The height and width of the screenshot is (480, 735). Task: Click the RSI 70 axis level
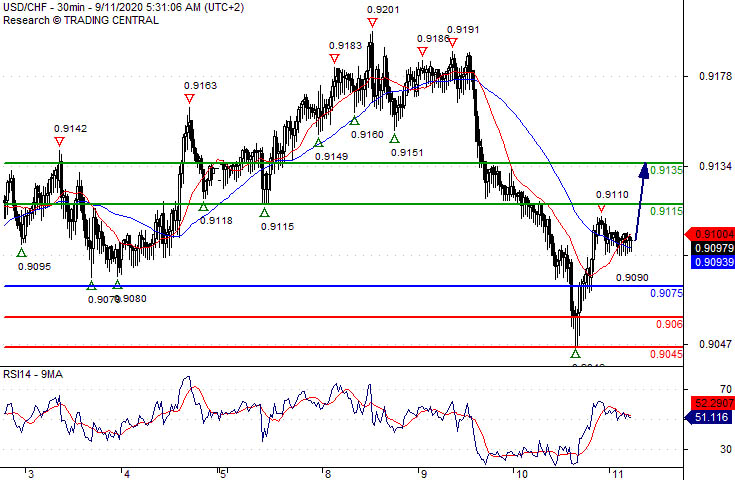726,389
